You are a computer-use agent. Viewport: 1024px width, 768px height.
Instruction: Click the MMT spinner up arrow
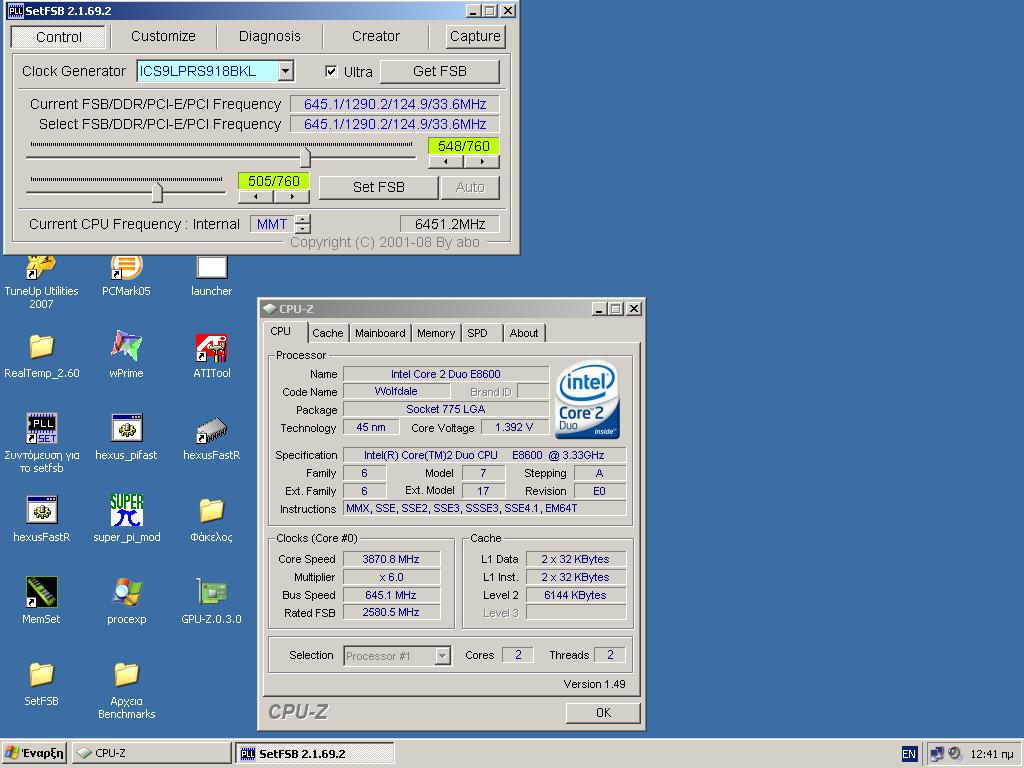(302, 219)
